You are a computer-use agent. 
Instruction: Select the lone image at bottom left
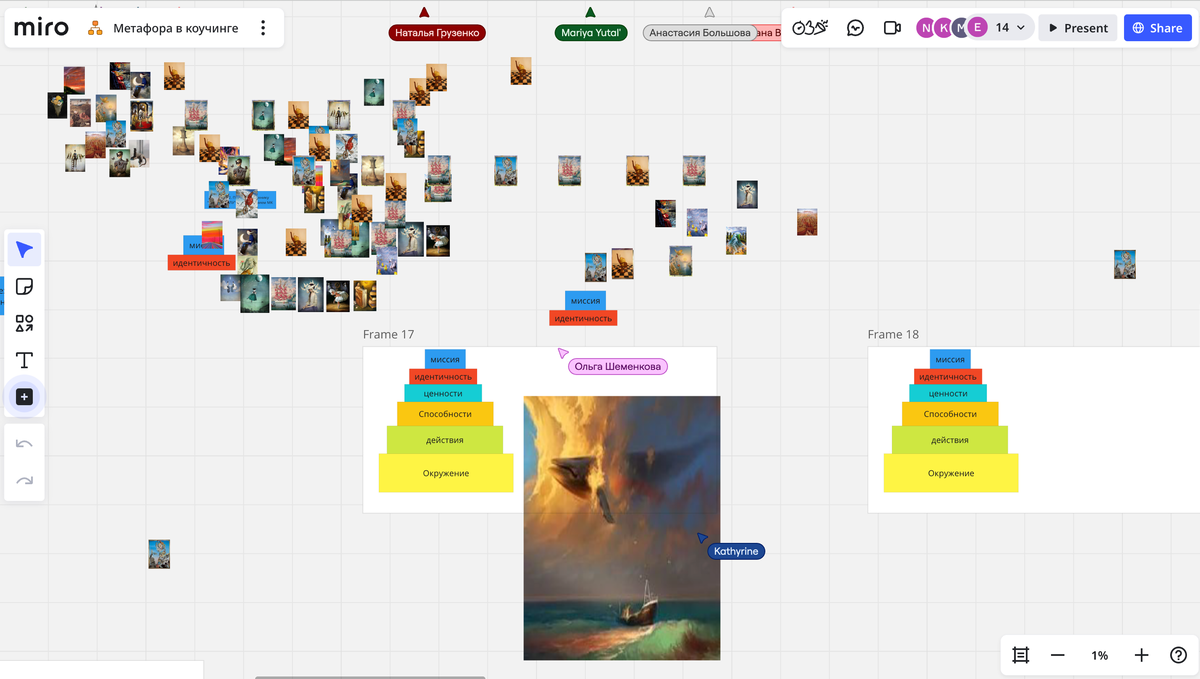[x=159, y=554]
